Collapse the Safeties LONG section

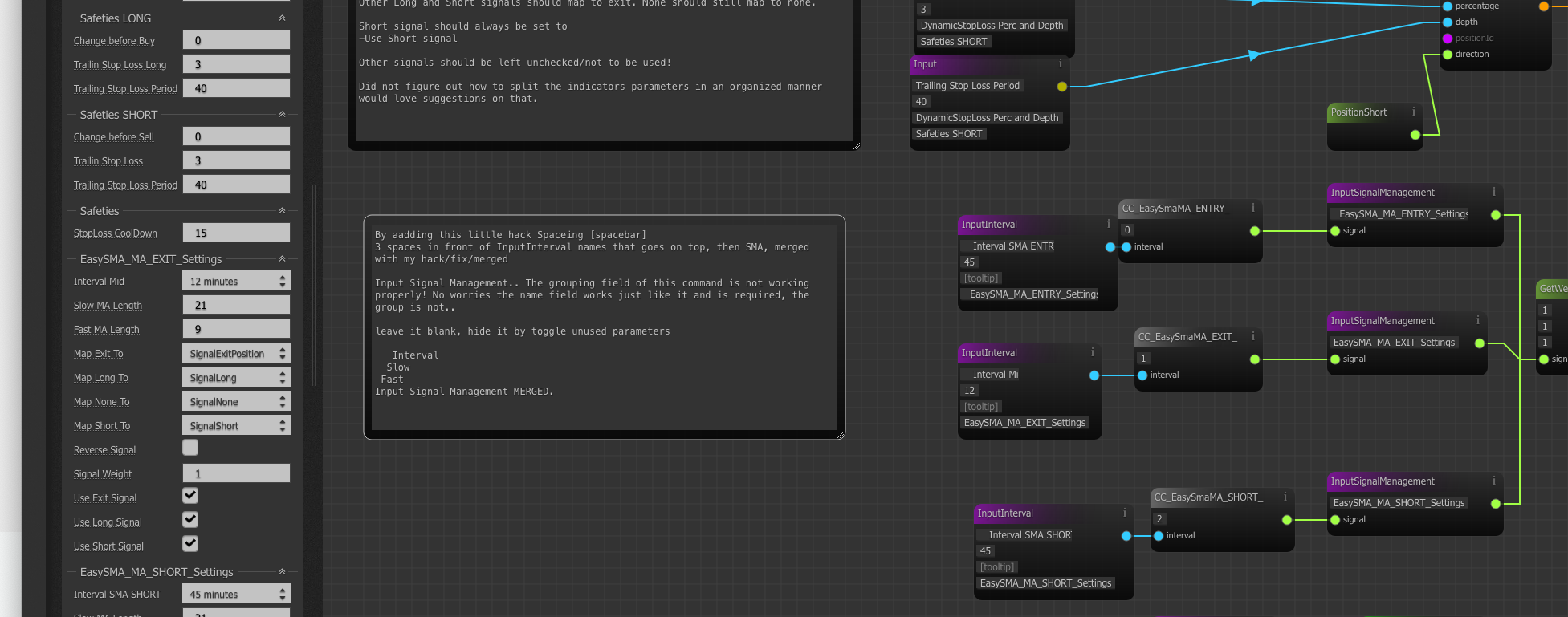(282, 18)
